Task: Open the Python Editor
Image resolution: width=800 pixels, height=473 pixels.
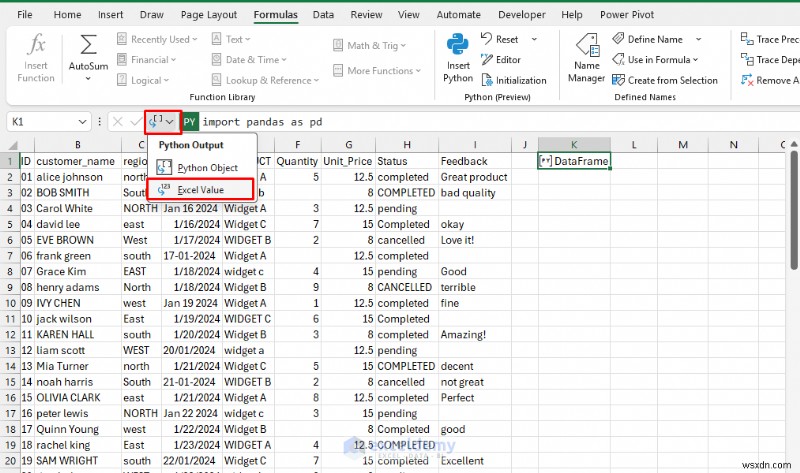Action: click(501, 60)
